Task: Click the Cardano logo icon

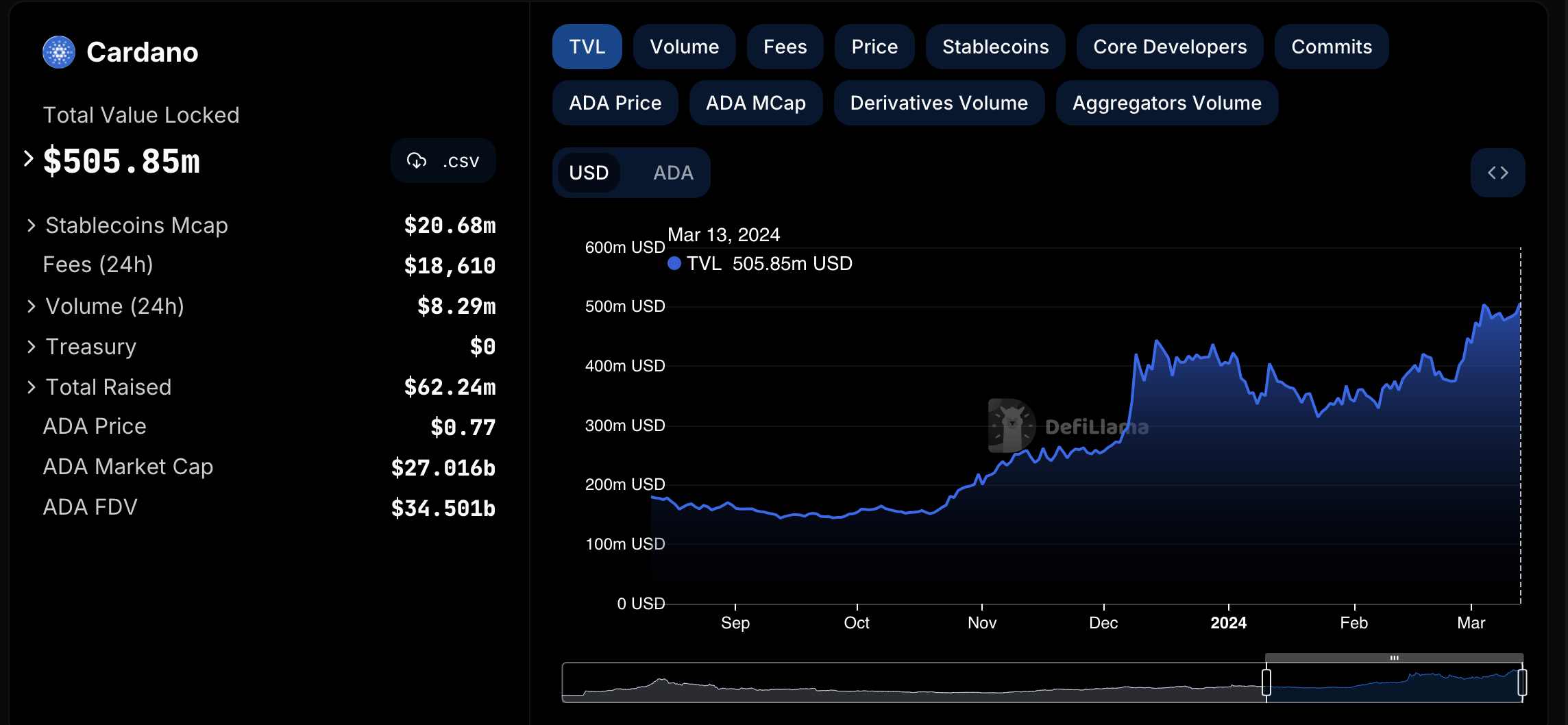Action: click(x=59, y=52)
